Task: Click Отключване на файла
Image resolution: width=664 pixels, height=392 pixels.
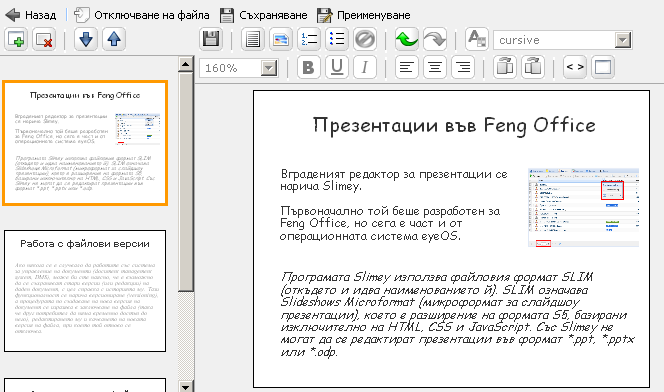Action: pyautogui.click(x=141, y=15)
